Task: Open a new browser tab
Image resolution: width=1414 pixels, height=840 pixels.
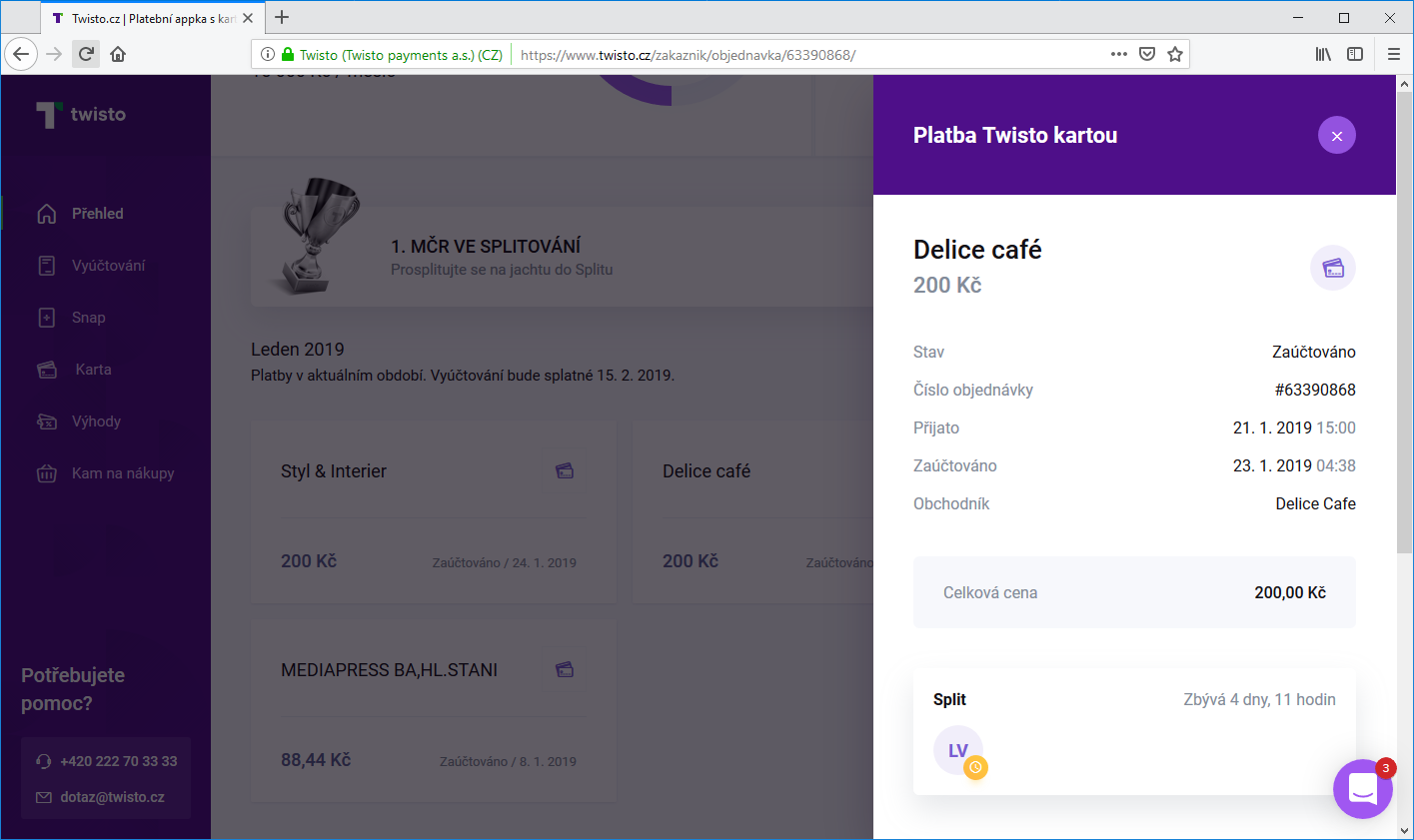Action: [x=282, y=17]
